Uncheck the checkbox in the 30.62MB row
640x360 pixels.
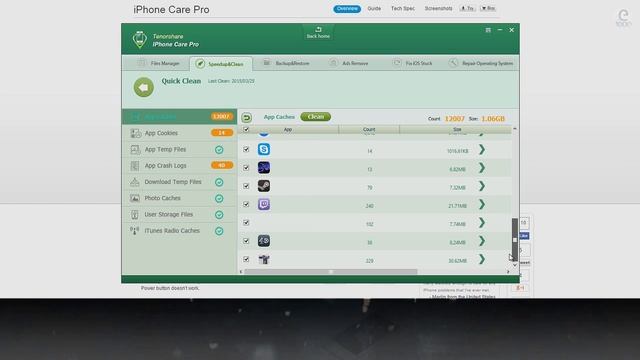click(246, 259)
